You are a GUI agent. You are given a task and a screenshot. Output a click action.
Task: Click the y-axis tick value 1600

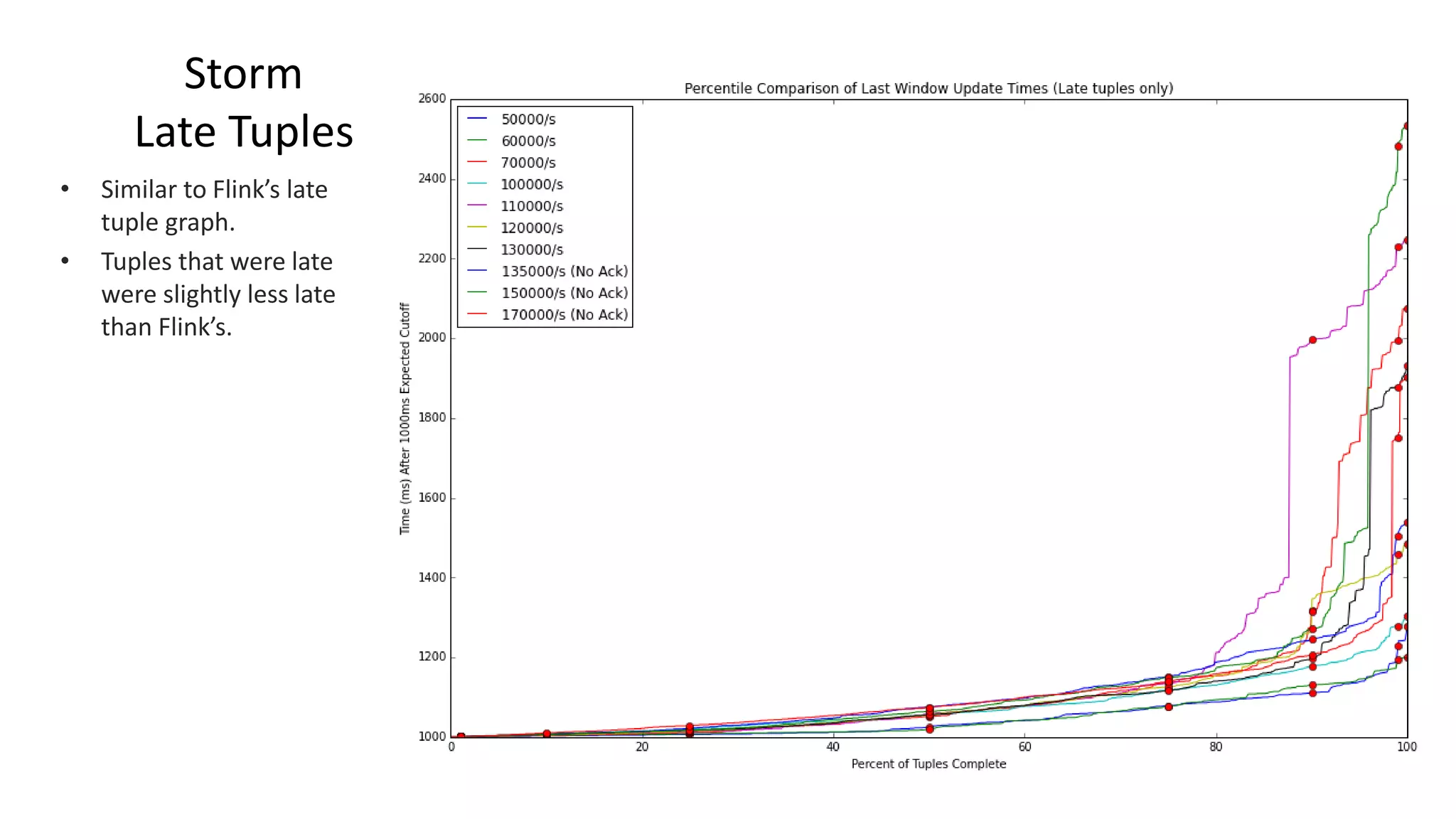coord(432,498)
